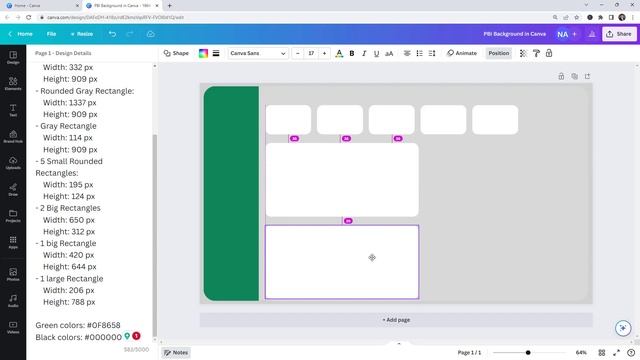Click the Share button

point(619,34)
